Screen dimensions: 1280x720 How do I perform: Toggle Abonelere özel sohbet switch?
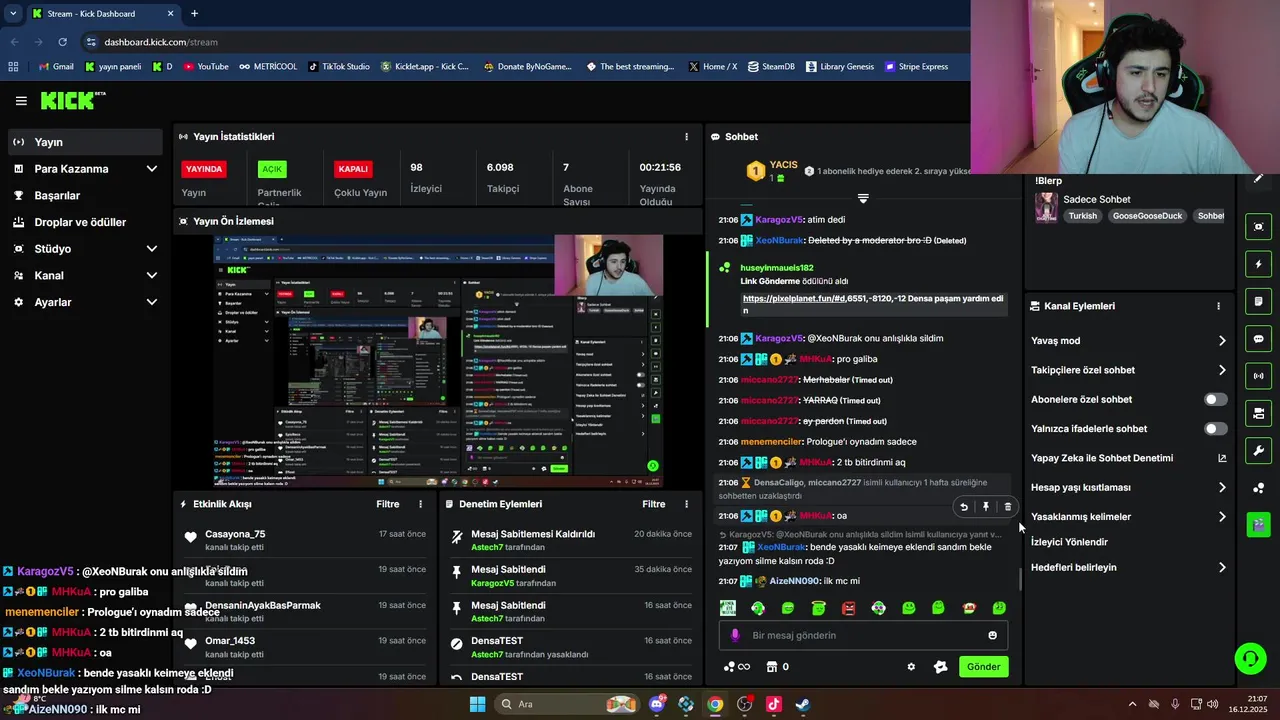1215,399
